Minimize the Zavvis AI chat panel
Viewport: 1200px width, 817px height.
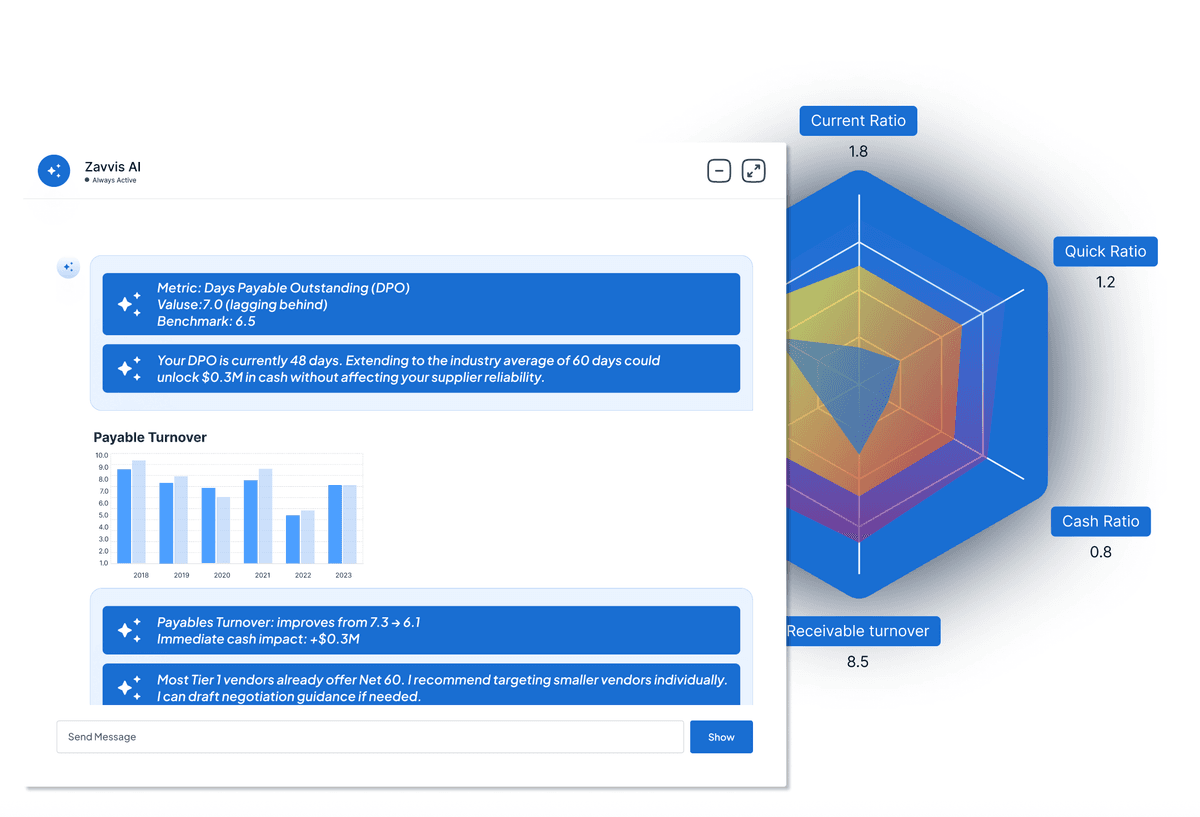pos(719,170)
